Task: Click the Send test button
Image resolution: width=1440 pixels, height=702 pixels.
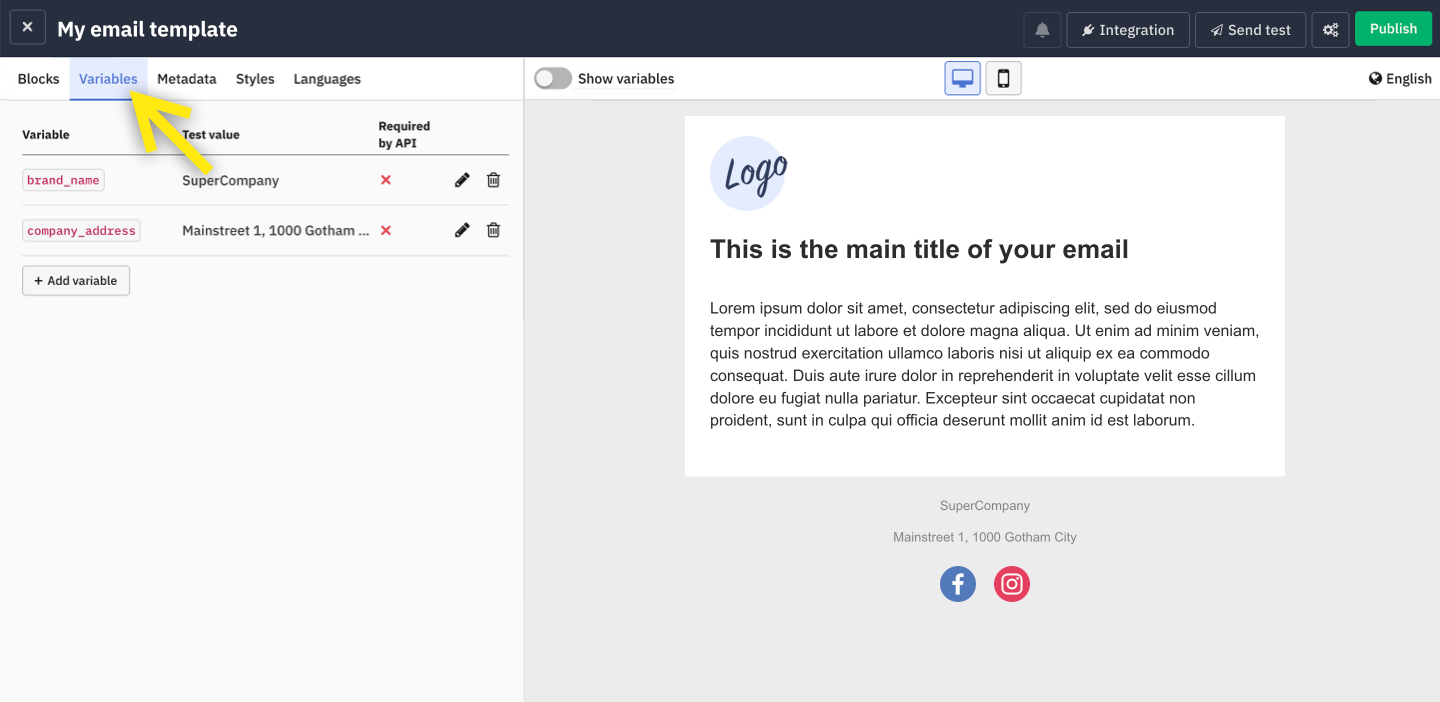Action: tap(1250, 30)
